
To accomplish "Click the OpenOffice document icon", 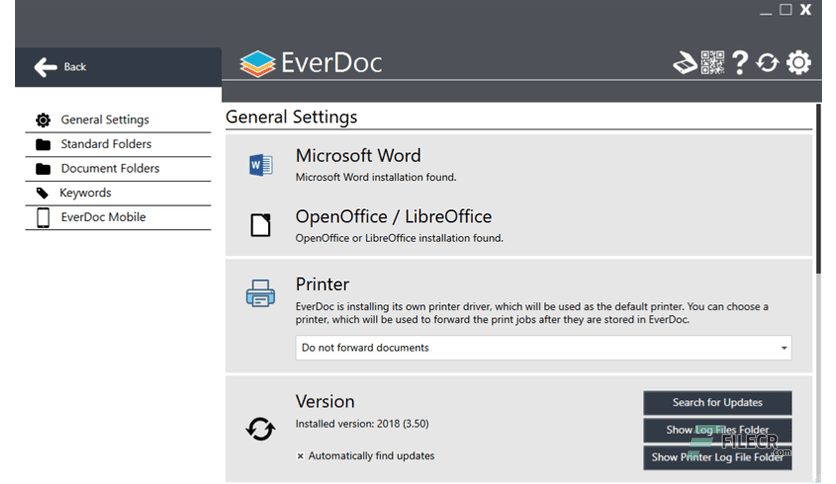I will pyautogui.click(x=261, y=225).
